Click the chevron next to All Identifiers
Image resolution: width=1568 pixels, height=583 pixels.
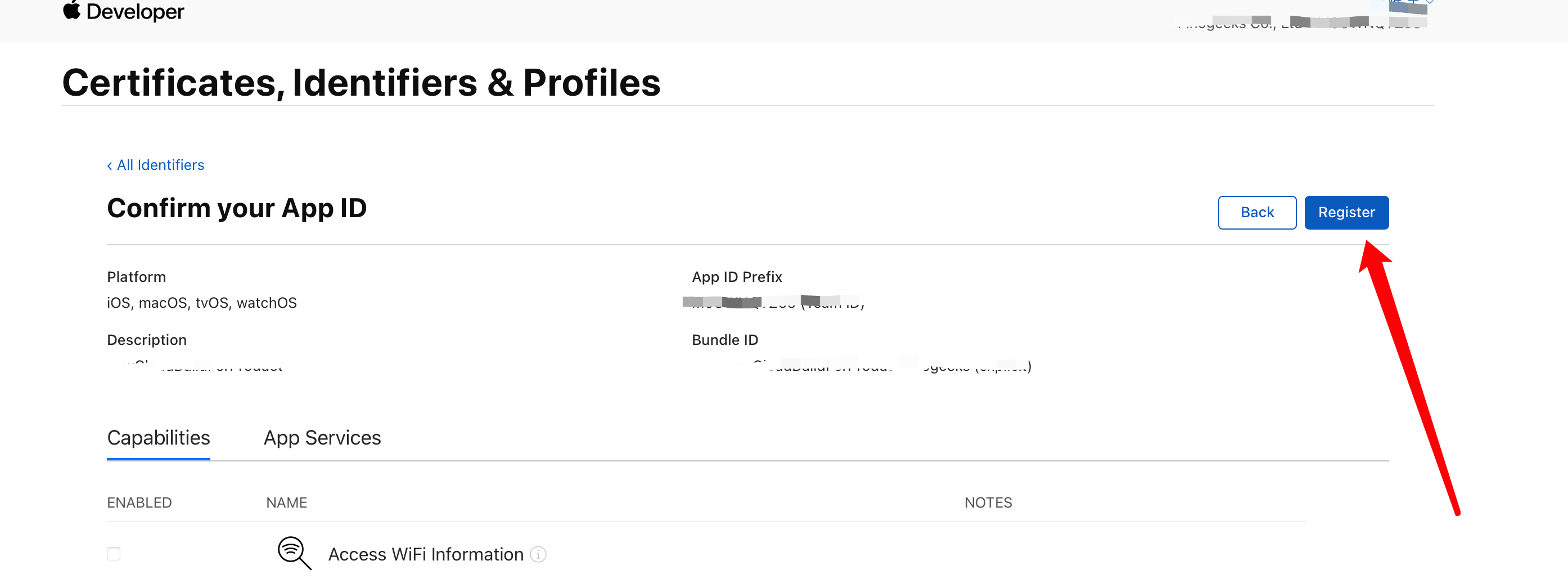(x=110, y=165)
